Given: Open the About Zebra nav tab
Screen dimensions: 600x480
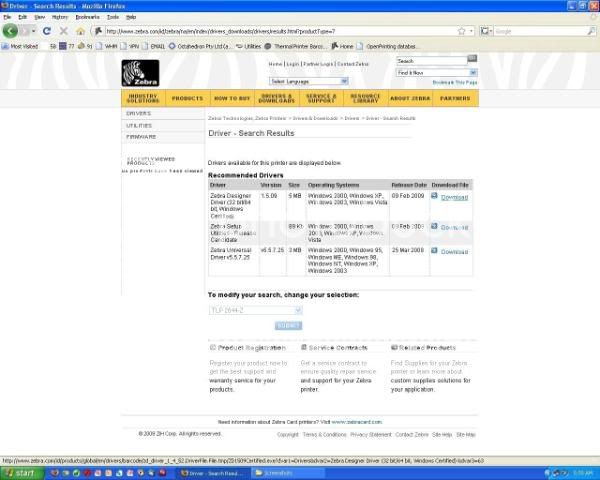Looking at the screenshot, I should click(x=410, y=98).
